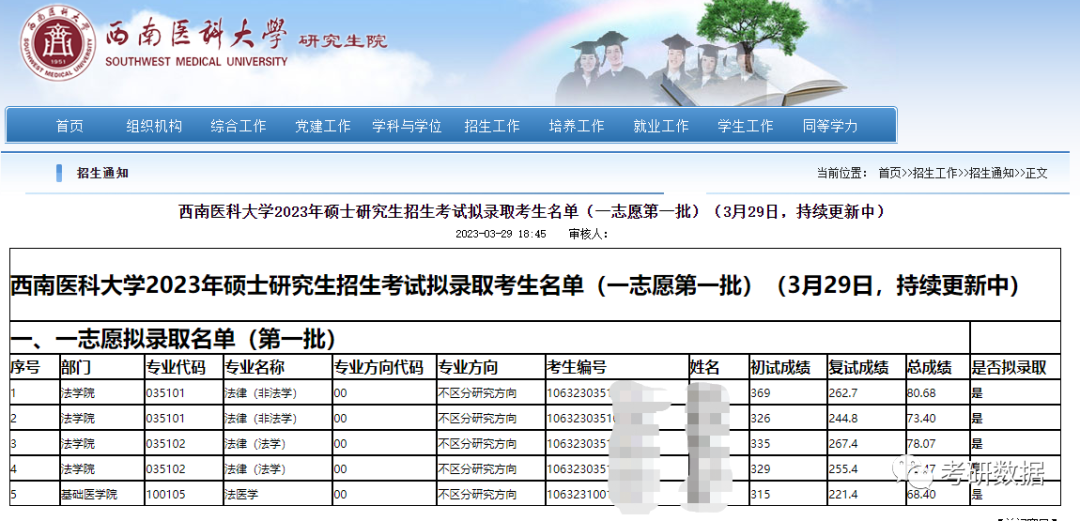Click initial score 326
Viewport: 1080px width, 521px height.
pos(761,418)
